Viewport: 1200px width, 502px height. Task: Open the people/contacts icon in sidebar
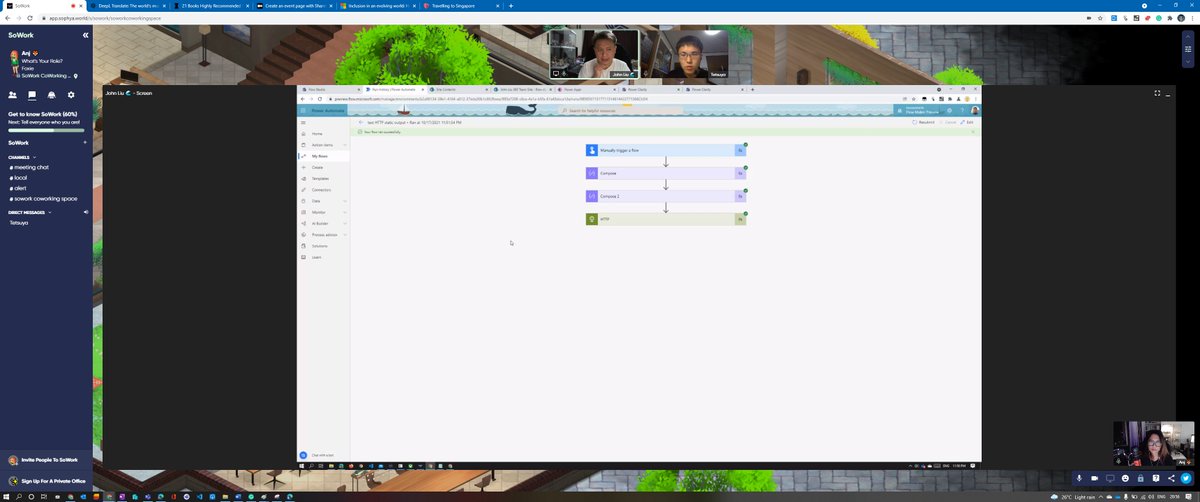click(13, 95)
